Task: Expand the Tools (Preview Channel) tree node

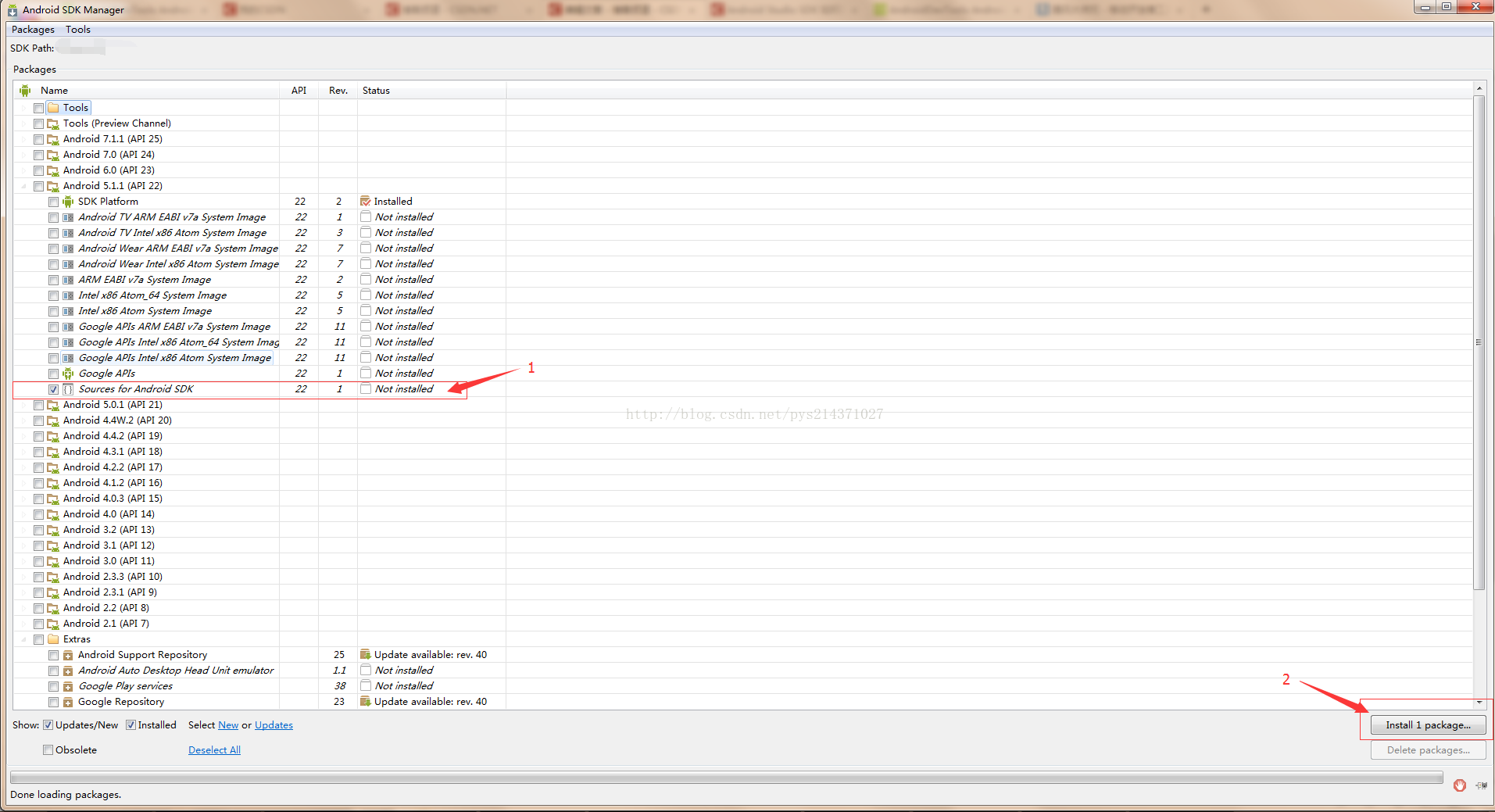Action: tap(23, 123)
